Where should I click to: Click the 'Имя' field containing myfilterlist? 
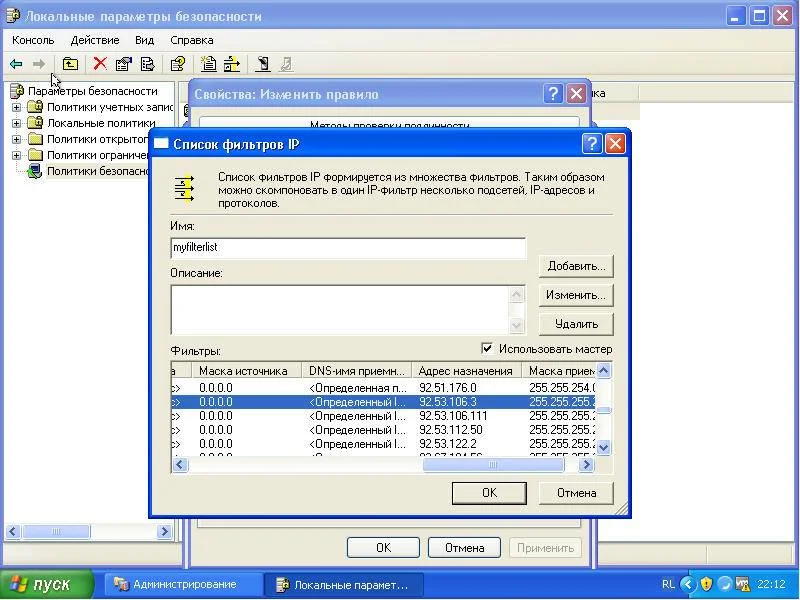click(347, 248)
